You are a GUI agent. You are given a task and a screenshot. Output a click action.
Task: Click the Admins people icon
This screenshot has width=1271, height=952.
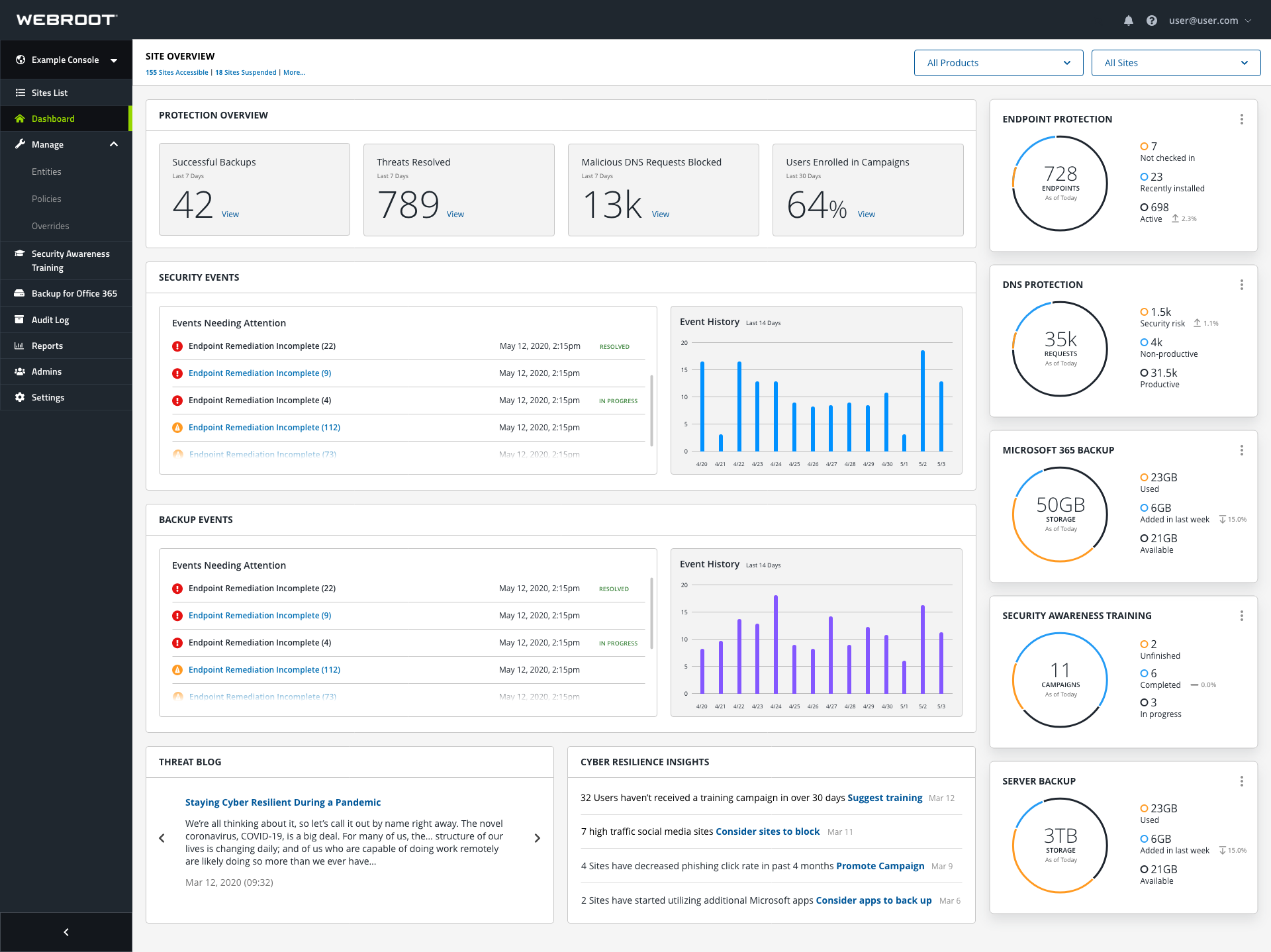click(x=20, y=371)
